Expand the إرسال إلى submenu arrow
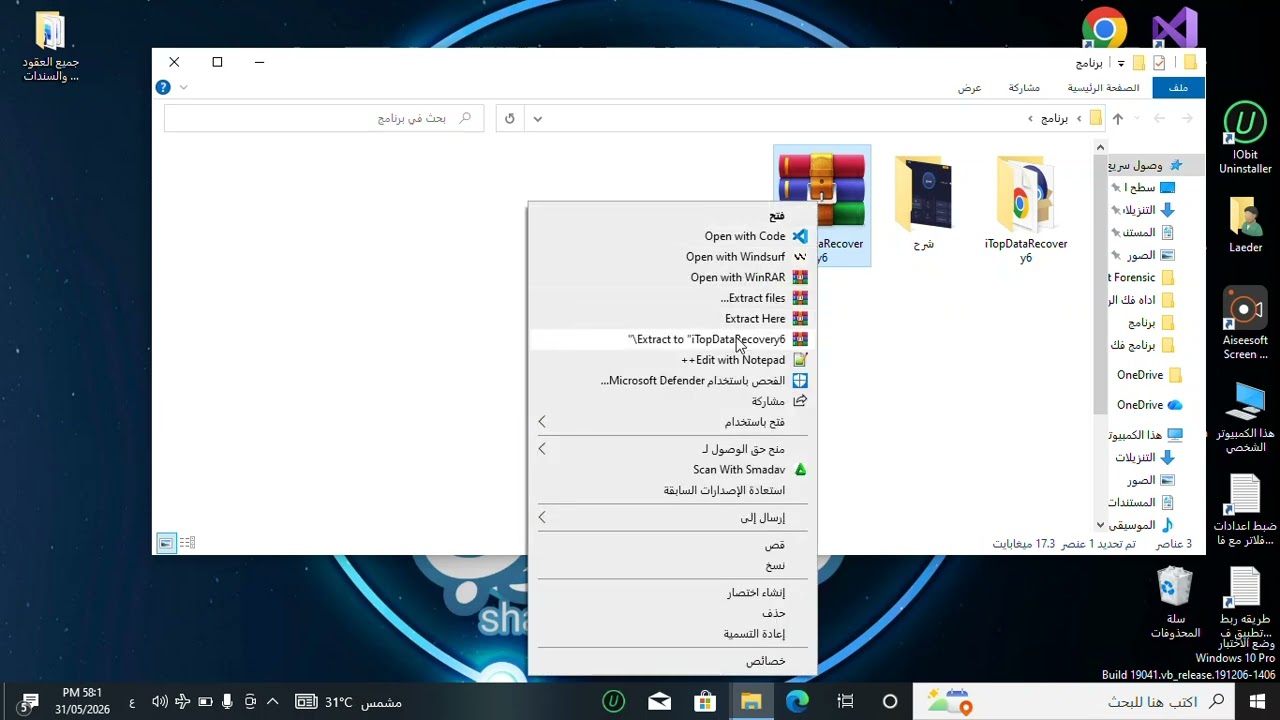Viewport: 1280px width, 720px height. click(542, 517)
